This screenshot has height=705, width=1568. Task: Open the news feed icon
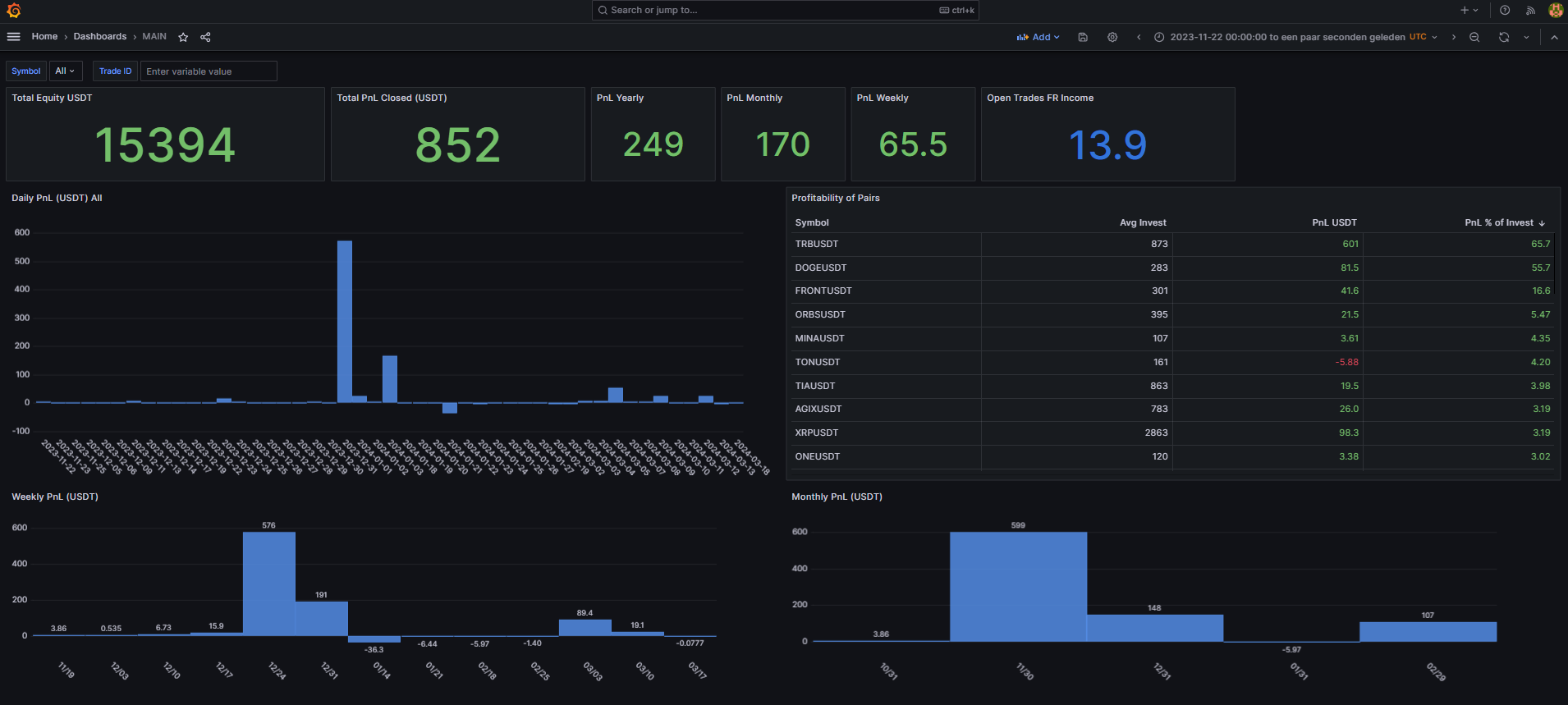1530,11
